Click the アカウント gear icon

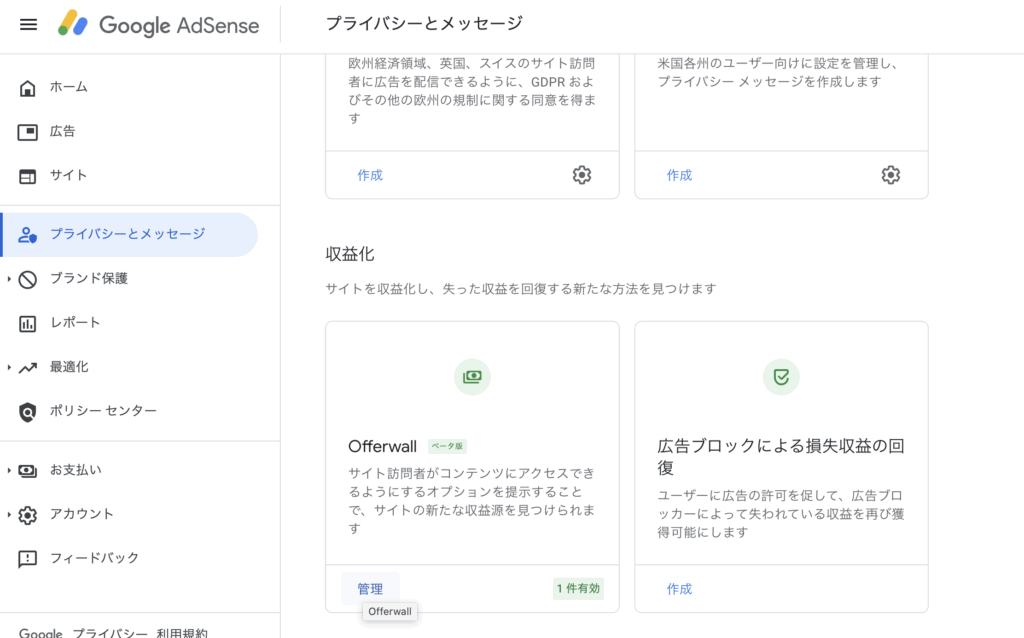(27, 515)
